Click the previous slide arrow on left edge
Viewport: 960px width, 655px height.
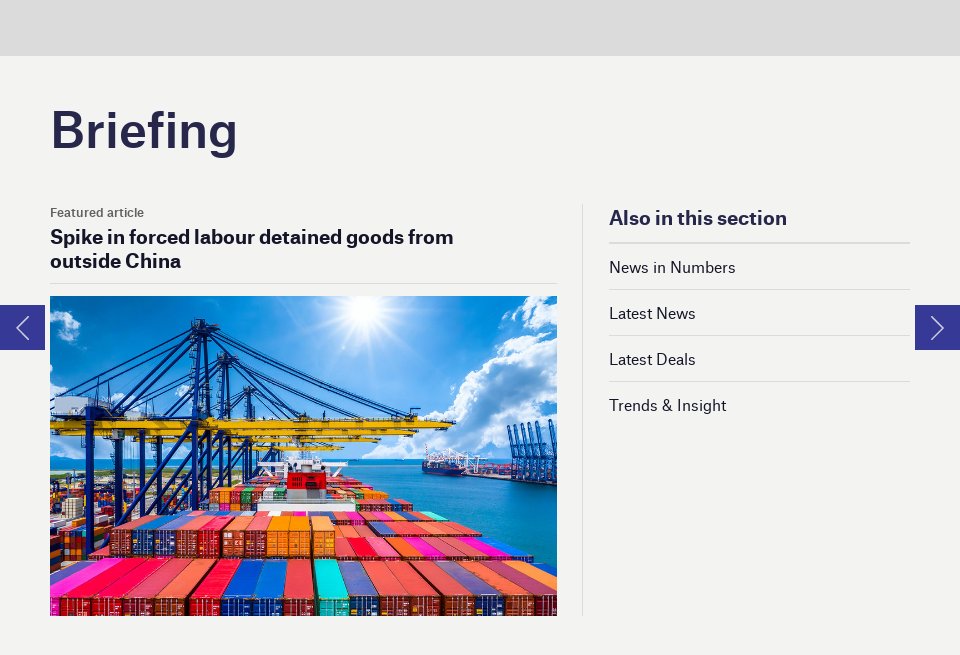click(x=22, y=328)
